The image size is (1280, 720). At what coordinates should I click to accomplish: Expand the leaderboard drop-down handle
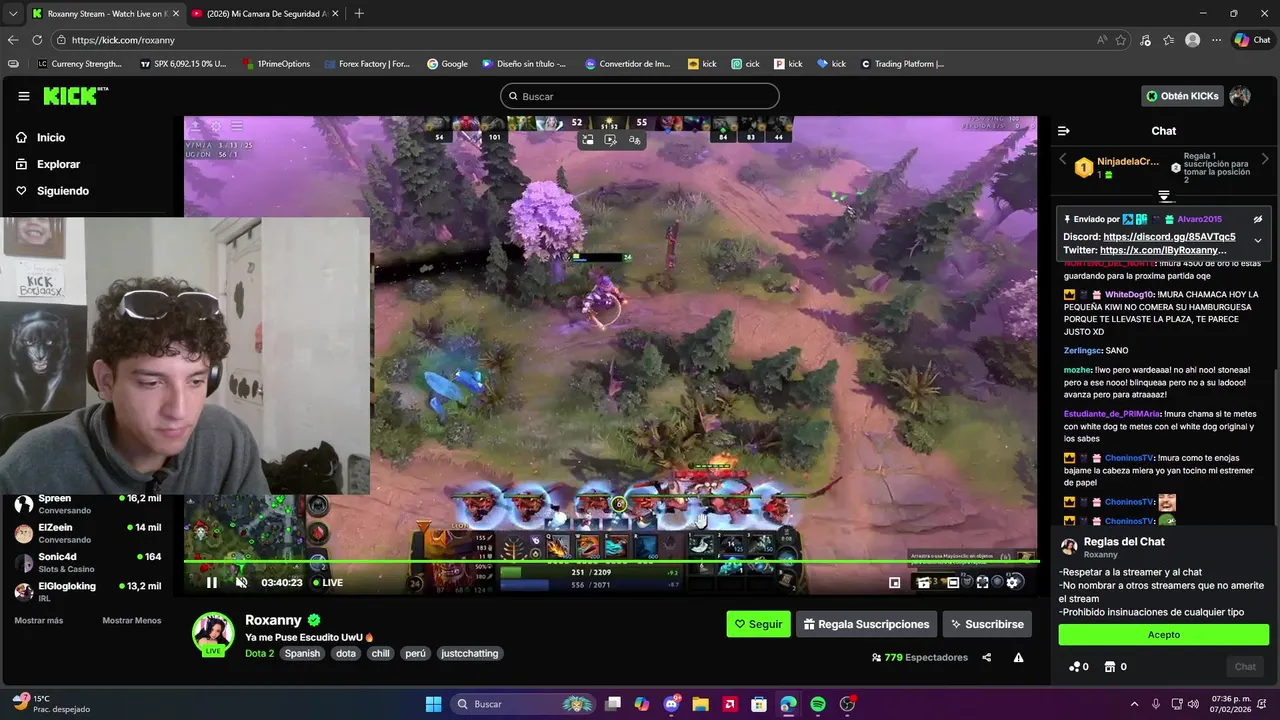[x=1164, y=195]
